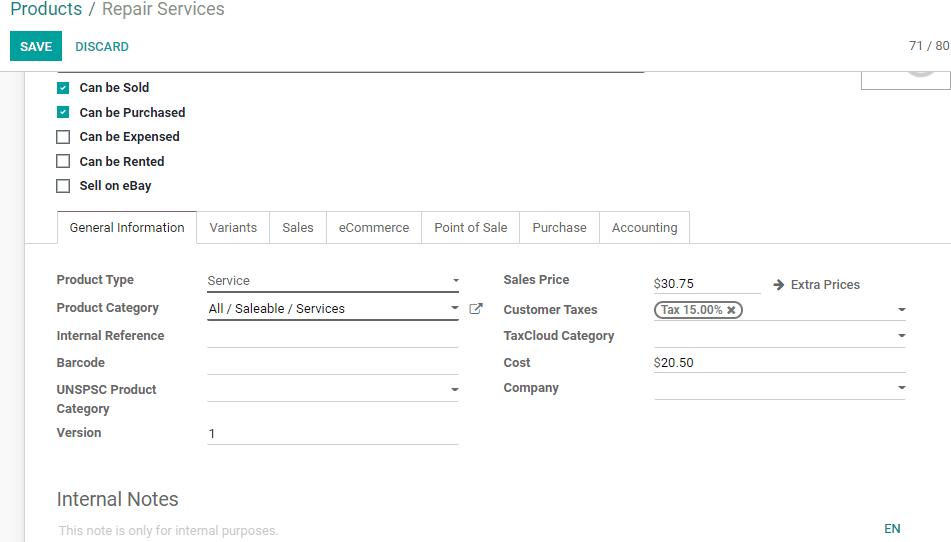Switch to General Information tab
This screenshot has width=951, height=542.
click(x=127, y=227)
